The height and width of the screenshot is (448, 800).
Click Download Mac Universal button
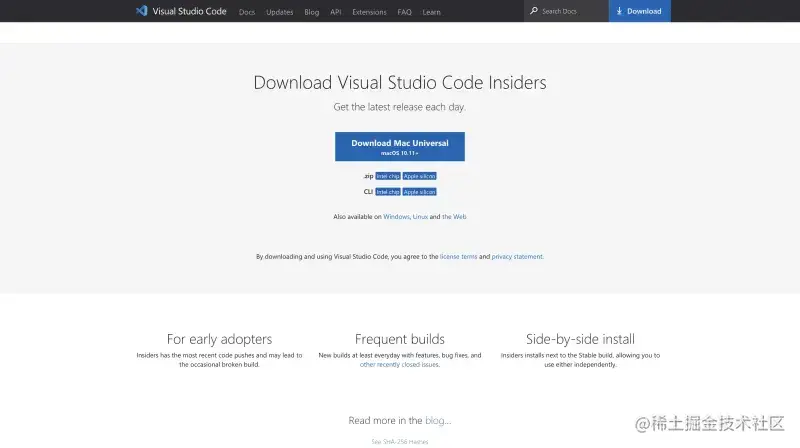tap(400, 146)
